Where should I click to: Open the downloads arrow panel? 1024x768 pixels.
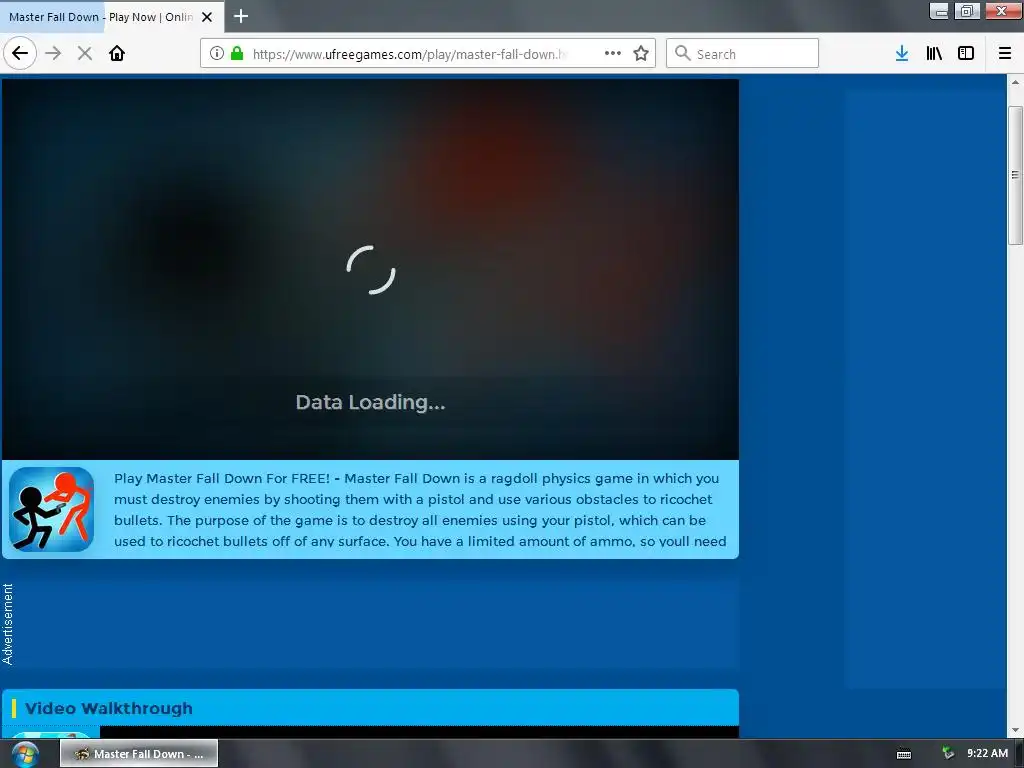pyautogui.click(x=902, y=53)
